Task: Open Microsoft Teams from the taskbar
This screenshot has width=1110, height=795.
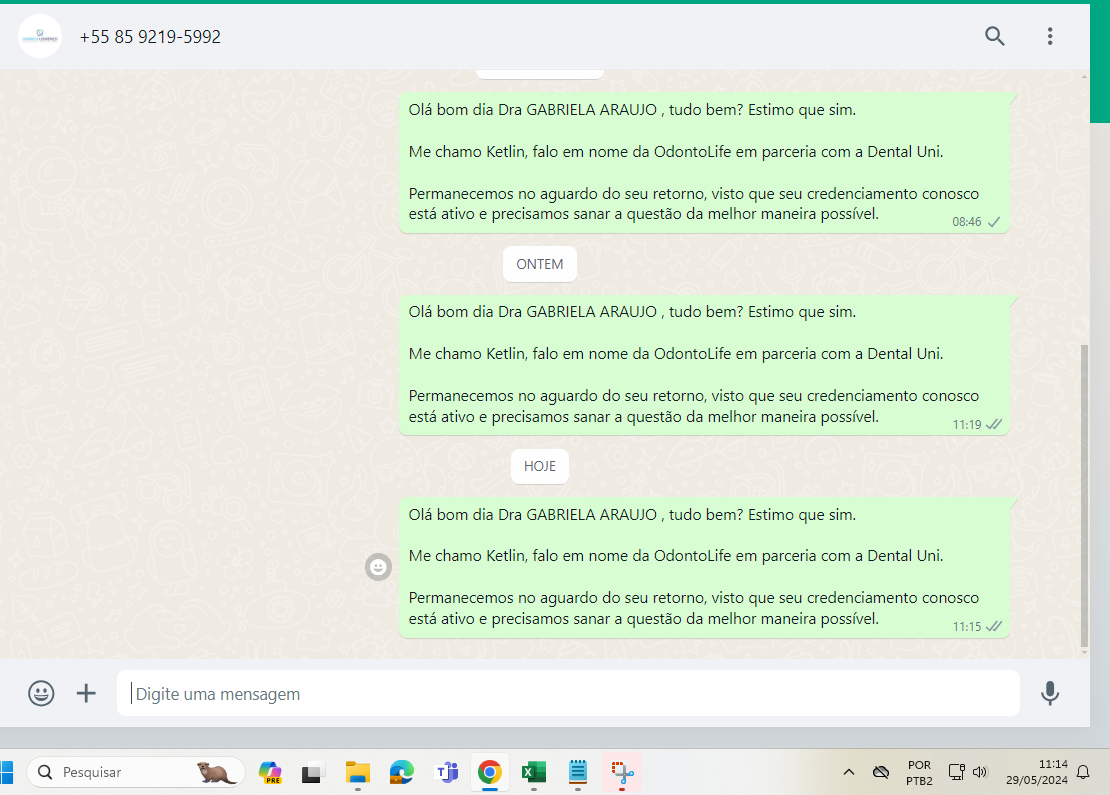Action: pyautogui.click(x=447, y=772)
